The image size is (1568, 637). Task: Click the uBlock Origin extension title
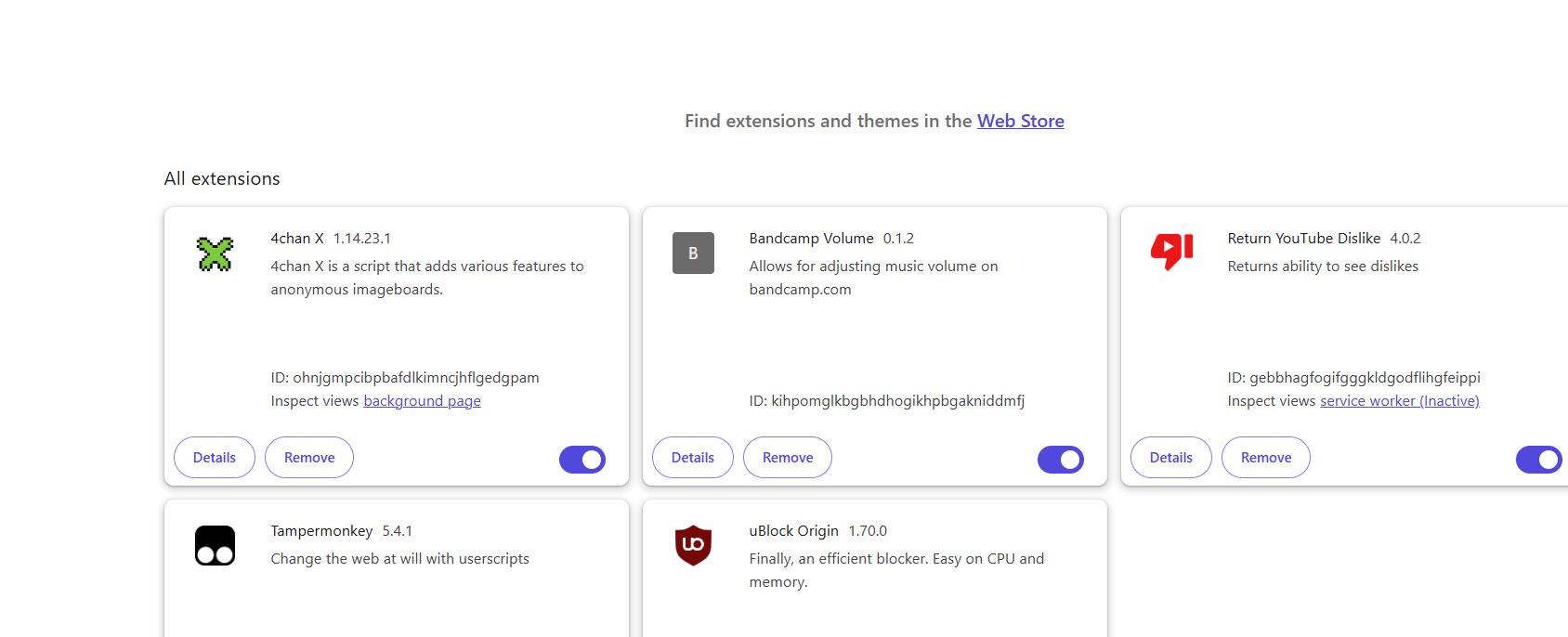coord(794,531)
